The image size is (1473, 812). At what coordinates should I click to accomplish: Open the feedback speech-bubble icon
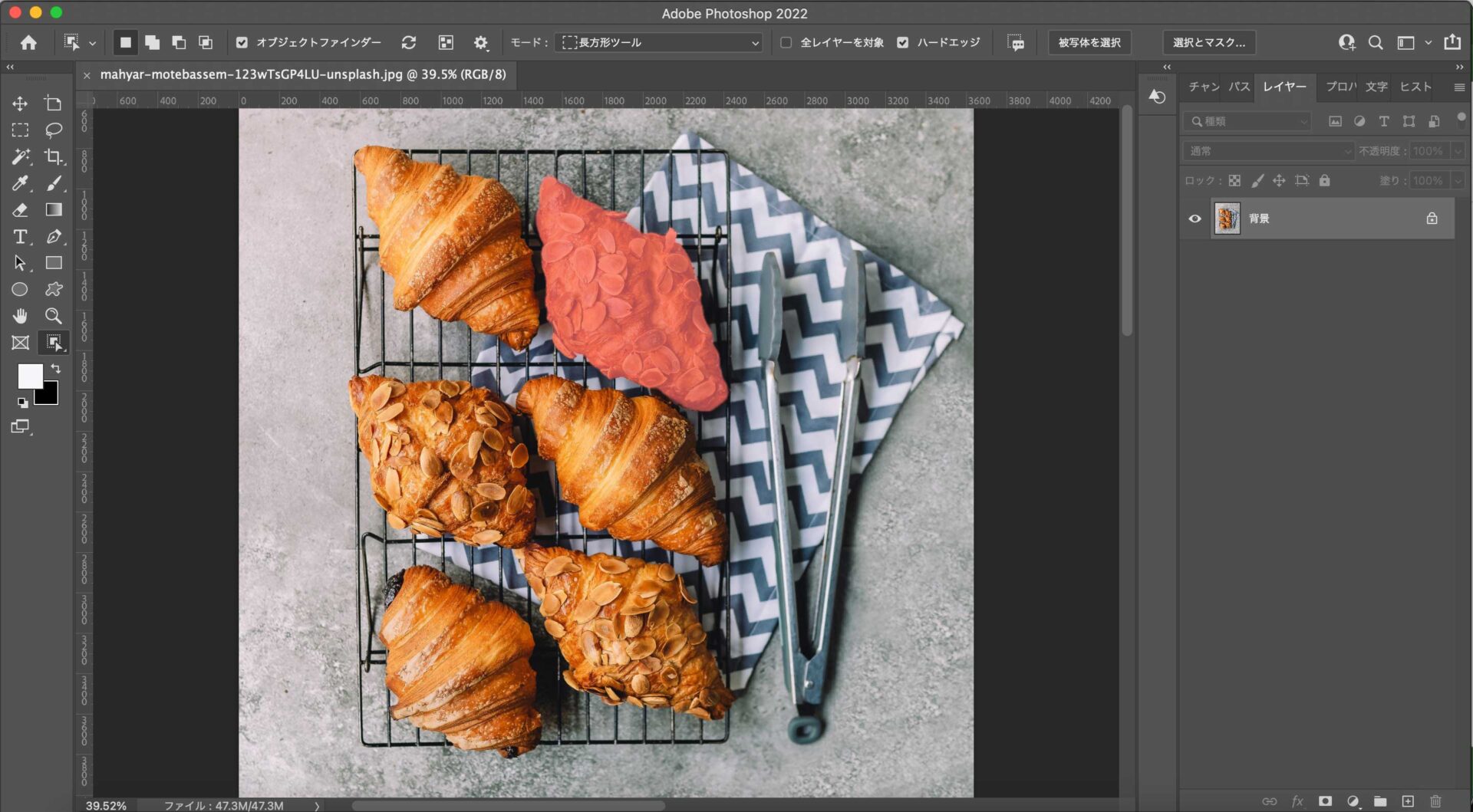(1016, 43)
